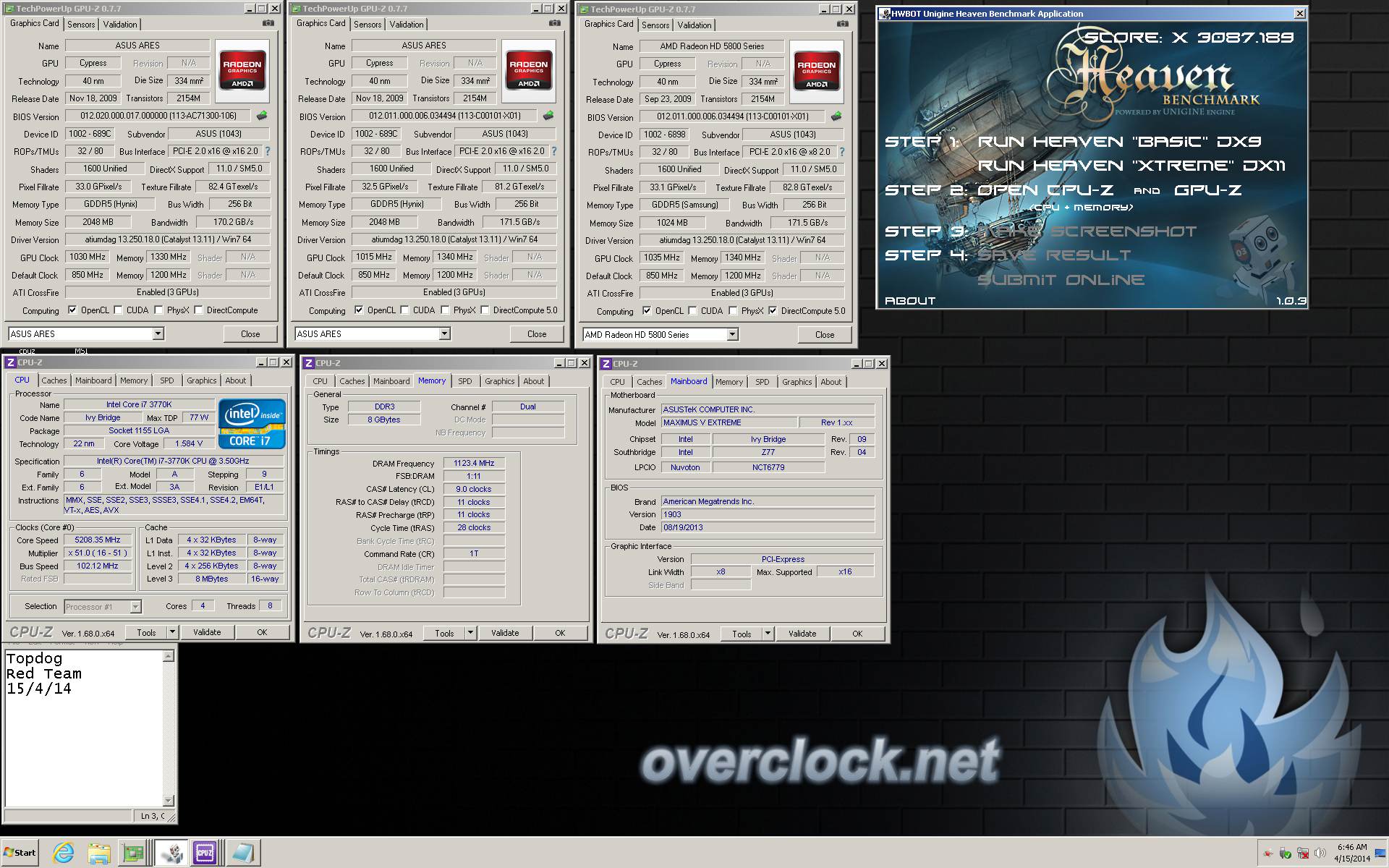Click the HWBOT Heaven window title icon
The image size is (1389, 868).
click(x=885, y=14)
